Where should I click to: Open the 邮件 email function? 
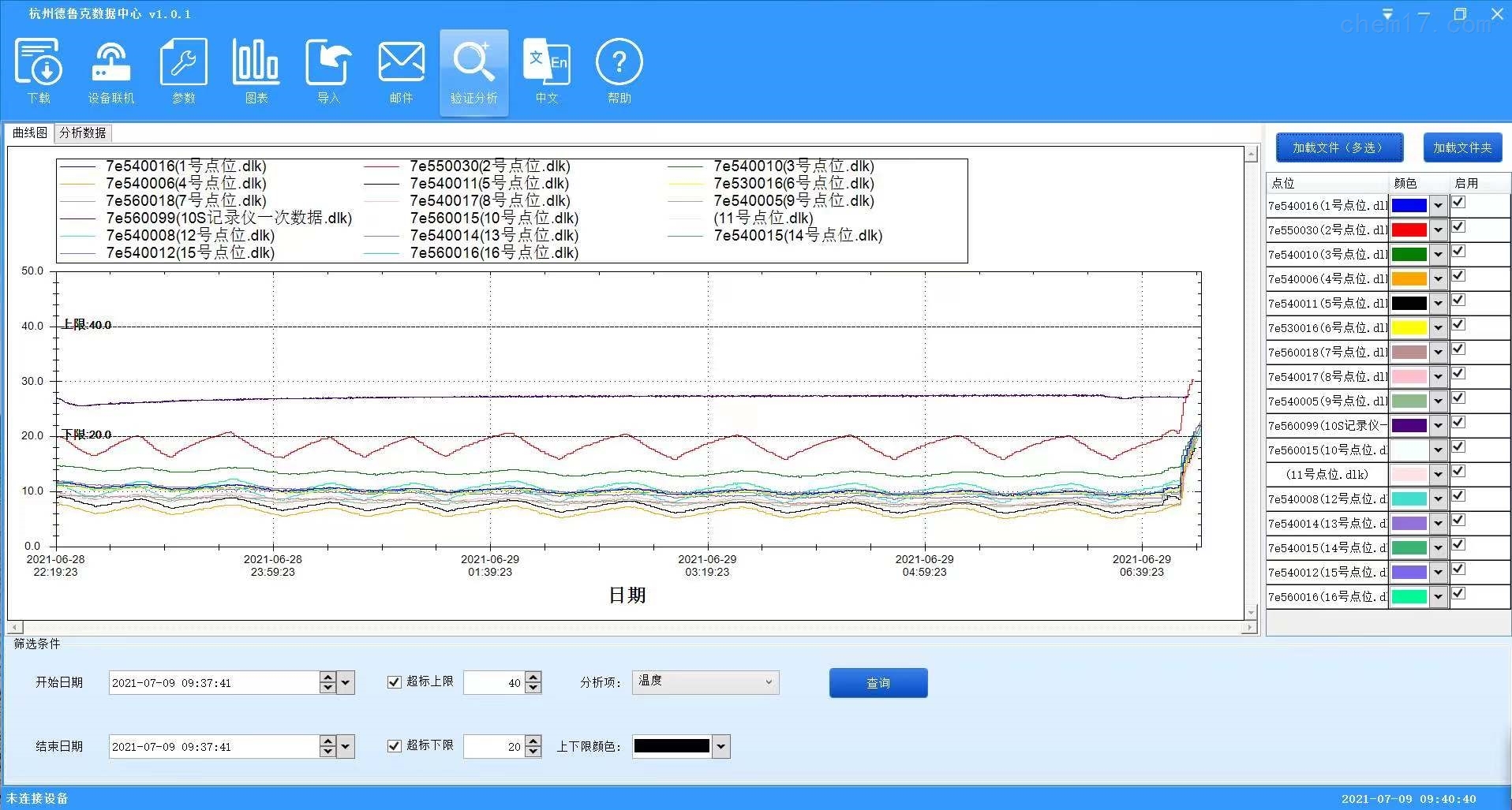pyautogui.click(x=400, y=71)
